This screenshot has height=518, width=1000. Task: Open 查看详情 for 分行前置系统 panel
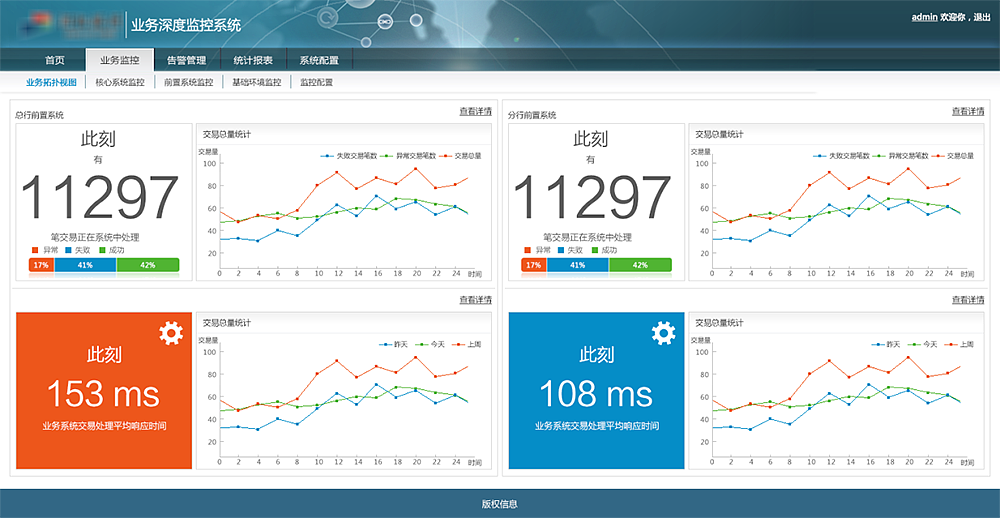pyautogui.click(x=968, y=112)
